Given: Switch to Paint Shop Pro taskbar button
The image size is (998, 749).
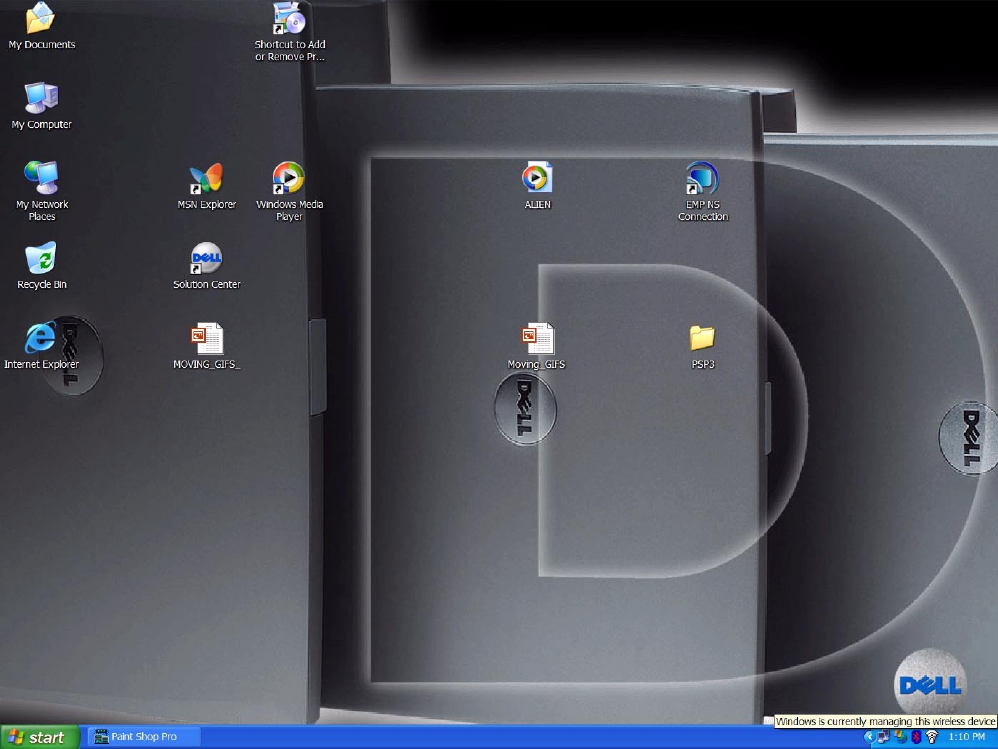Looking at the screenshot, I should click(144, 737).
